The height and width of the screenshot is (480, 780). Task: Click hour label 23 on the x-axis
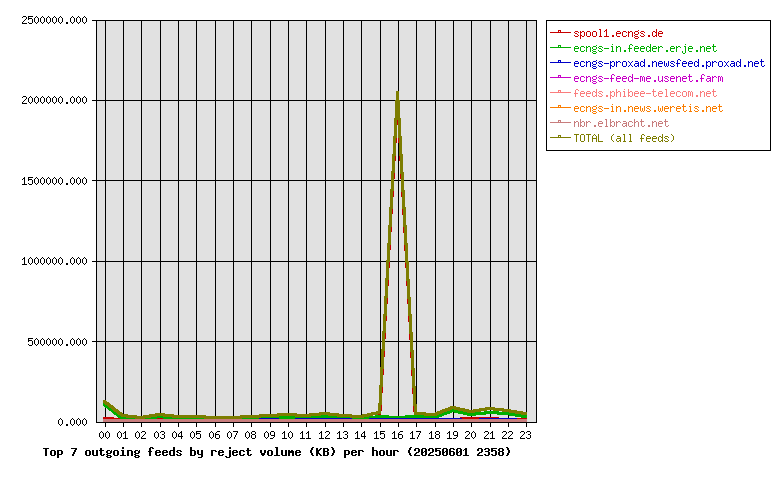click(526, 435)
